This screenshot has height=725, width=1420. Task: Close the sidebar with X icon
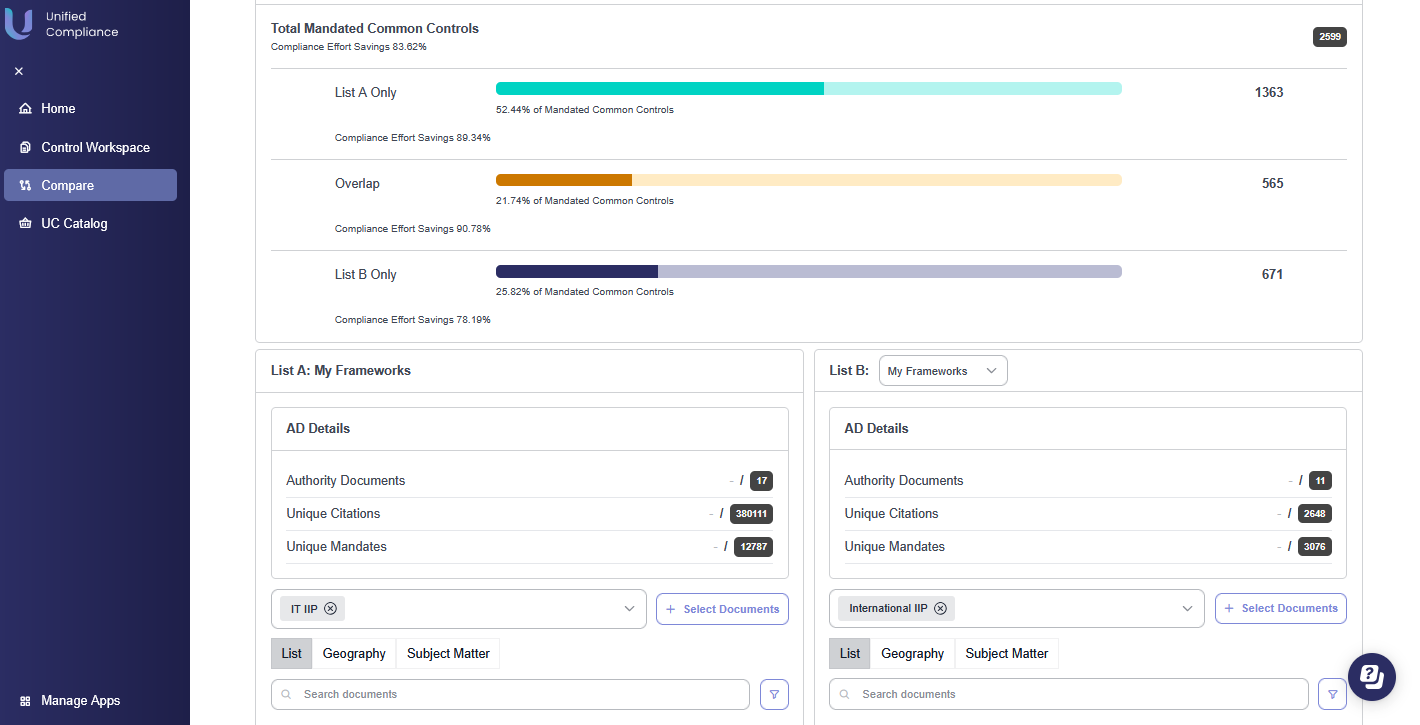coord(19,71)
